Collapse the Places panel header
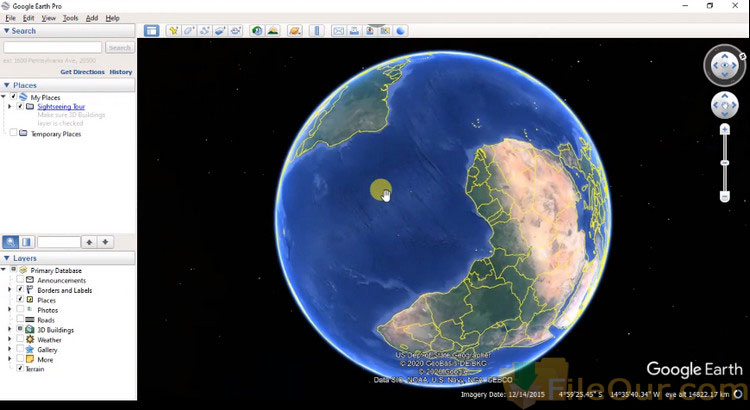750x410 pixels. 6,85
